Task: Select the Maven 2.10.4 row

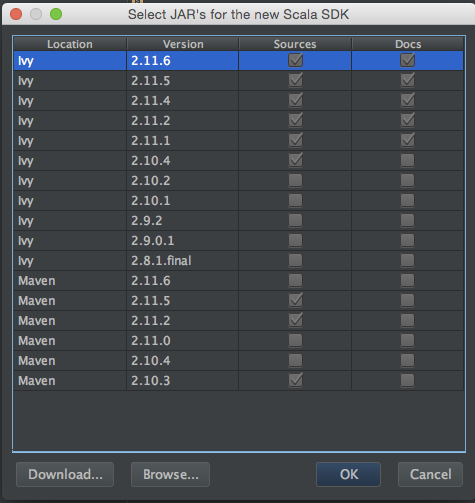Action: 239,361
